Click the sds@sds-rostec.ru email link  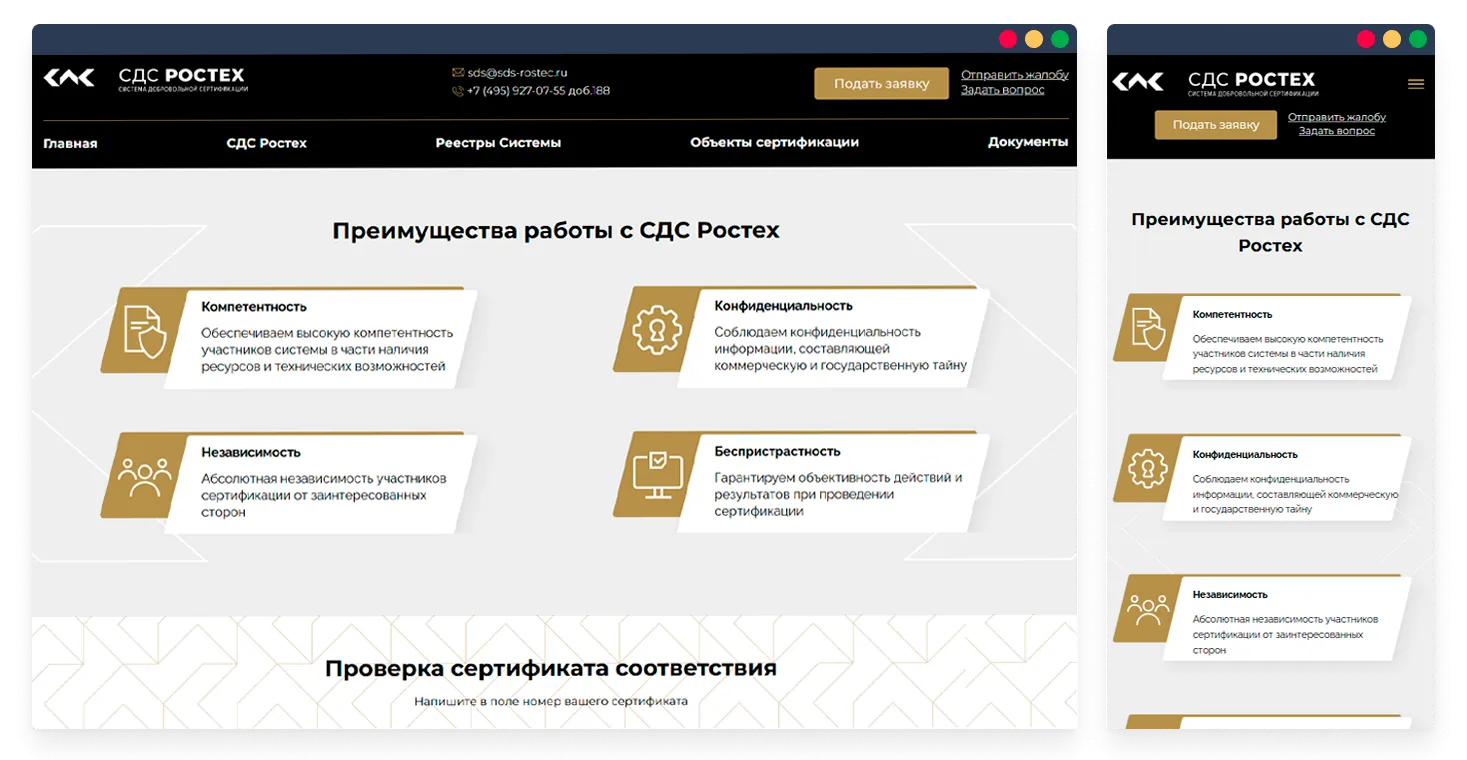pyautogui.click(x=517, y=73)
